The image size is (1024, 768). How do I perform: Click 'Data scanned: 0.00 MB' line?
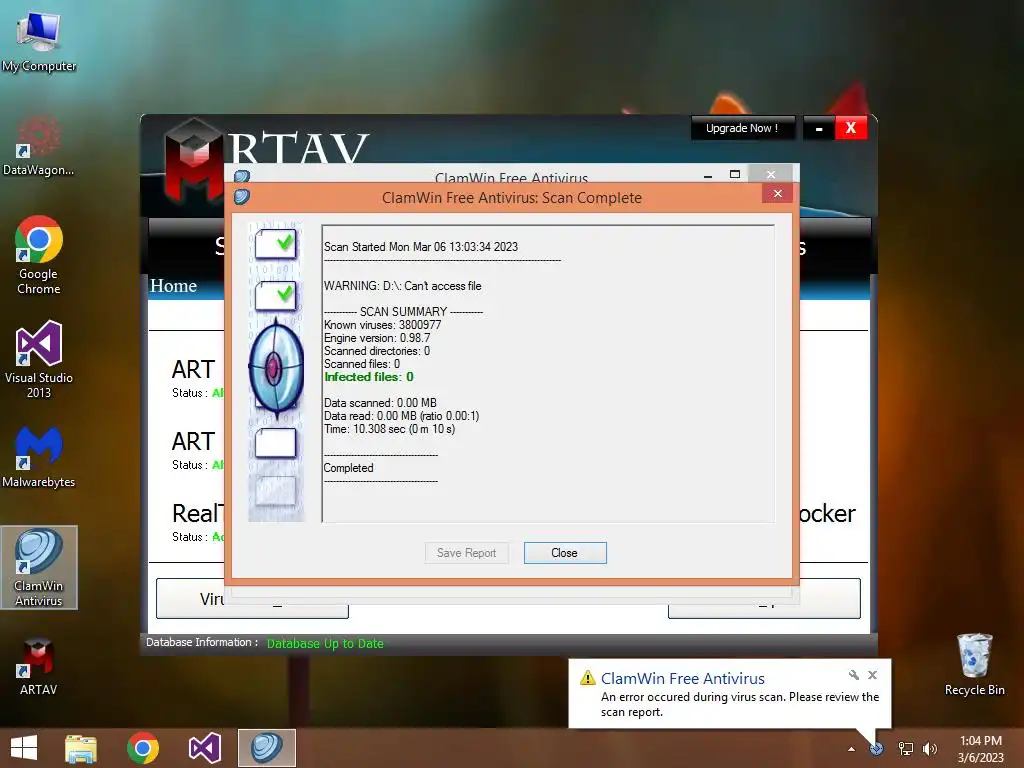[380, 403]
